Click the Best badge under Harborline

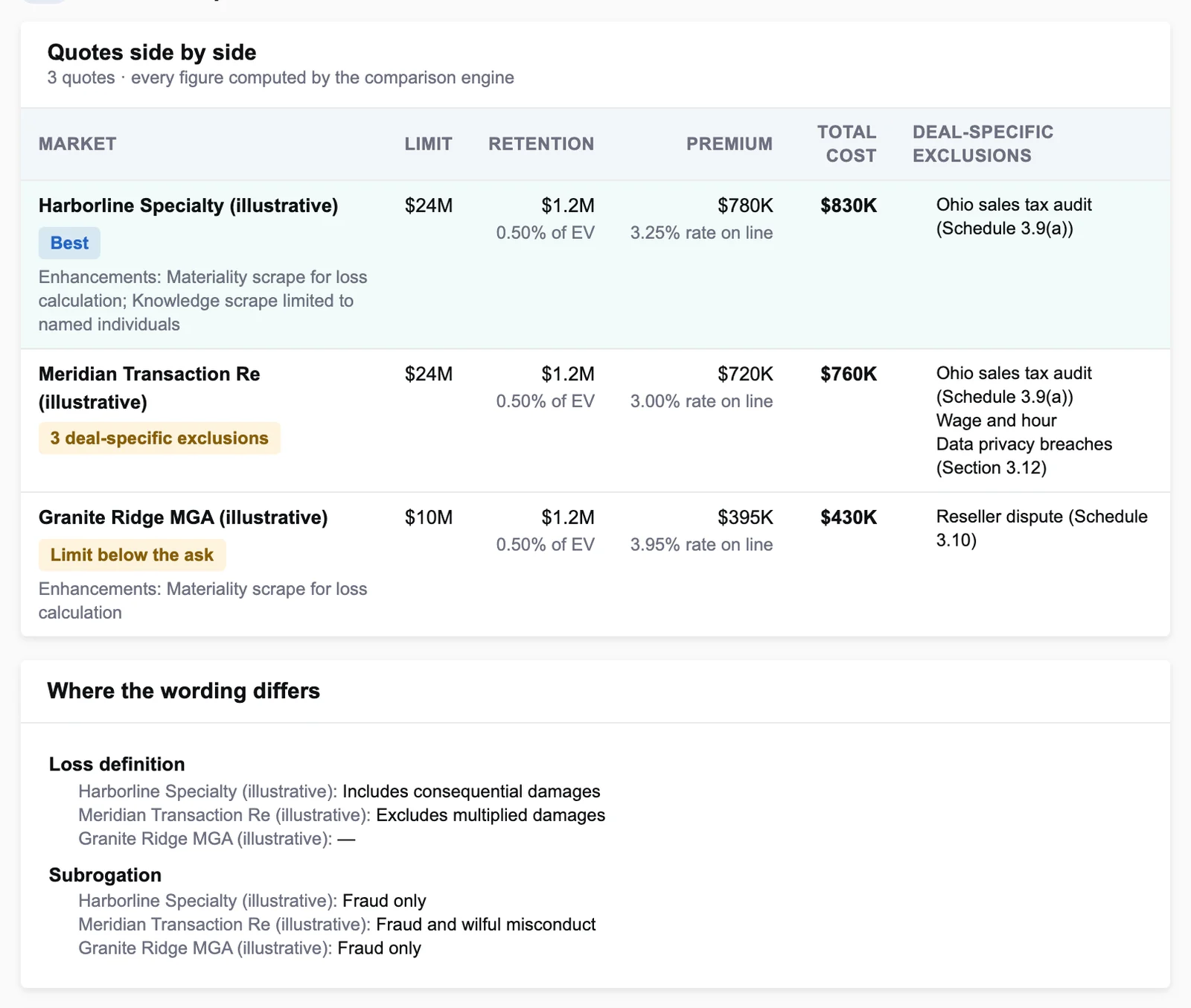pos(69,243)
